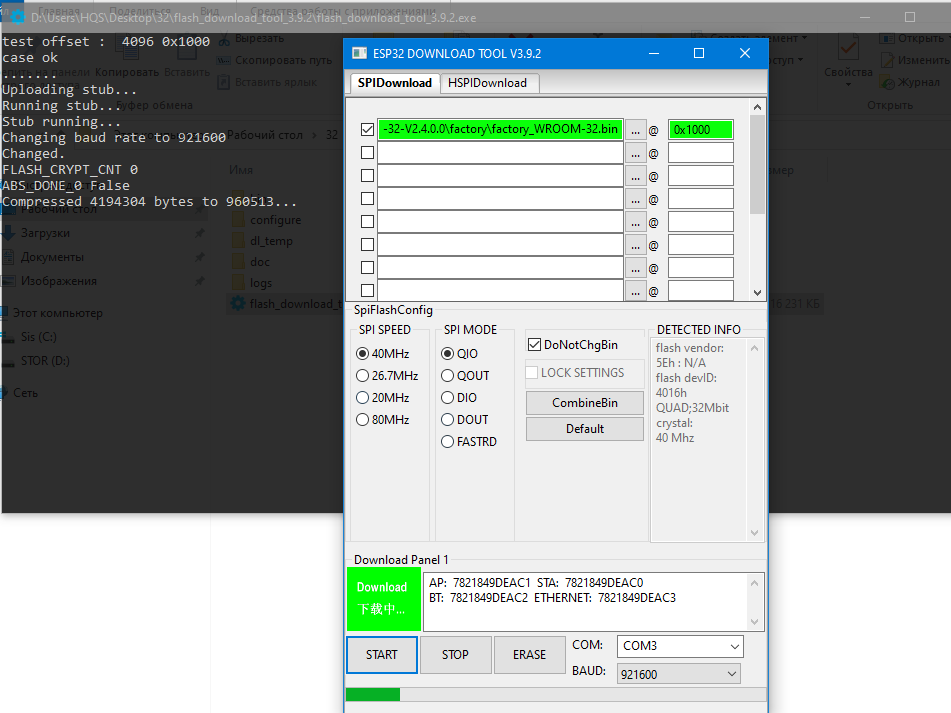This screenshot has height=713, width=951.
Task: Click the green download progress bar
Action: (373, 694)
